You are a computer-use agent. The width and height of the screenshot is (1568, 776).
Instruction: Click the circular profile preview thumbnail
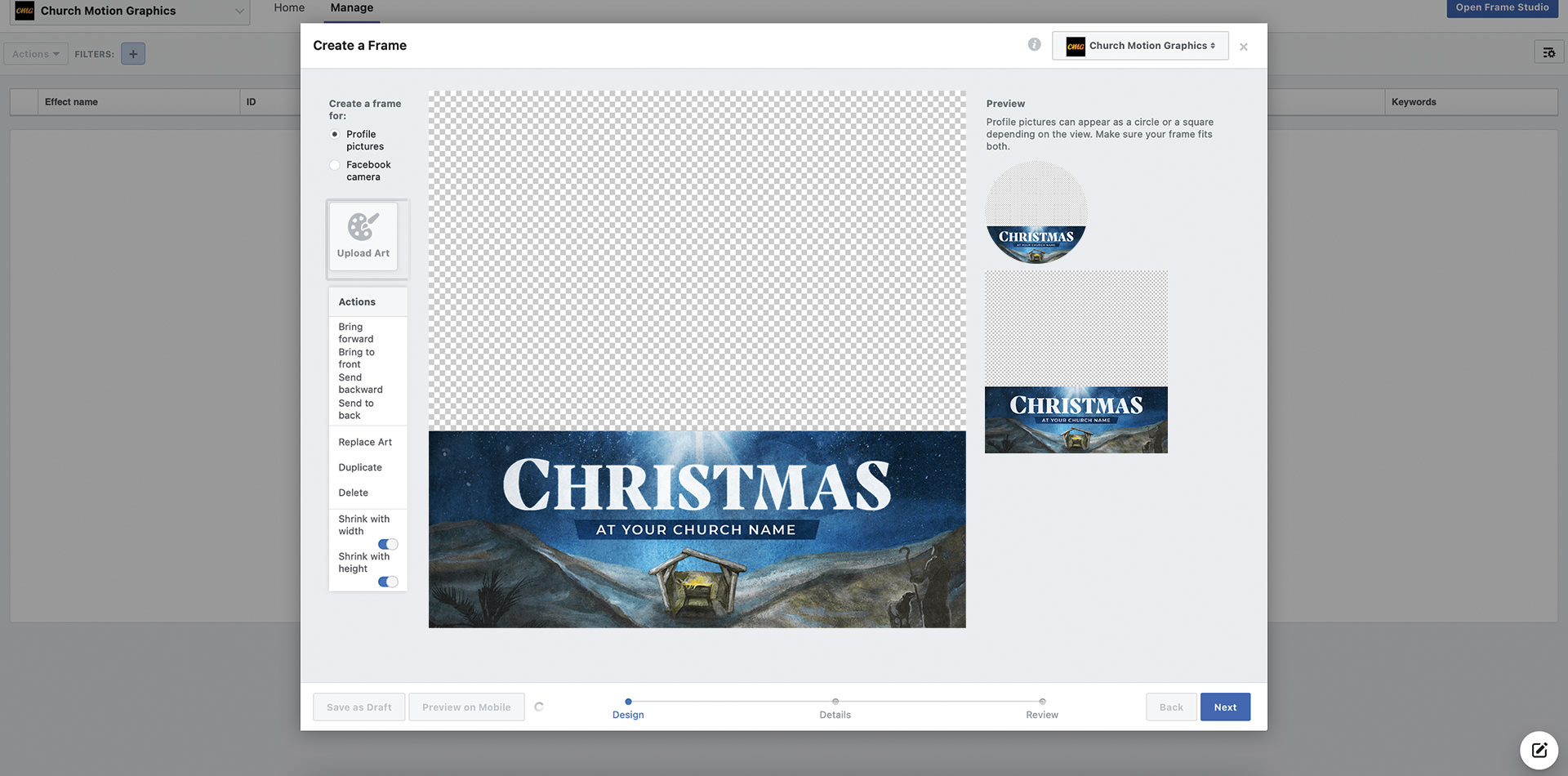[x=1036, y=212]
